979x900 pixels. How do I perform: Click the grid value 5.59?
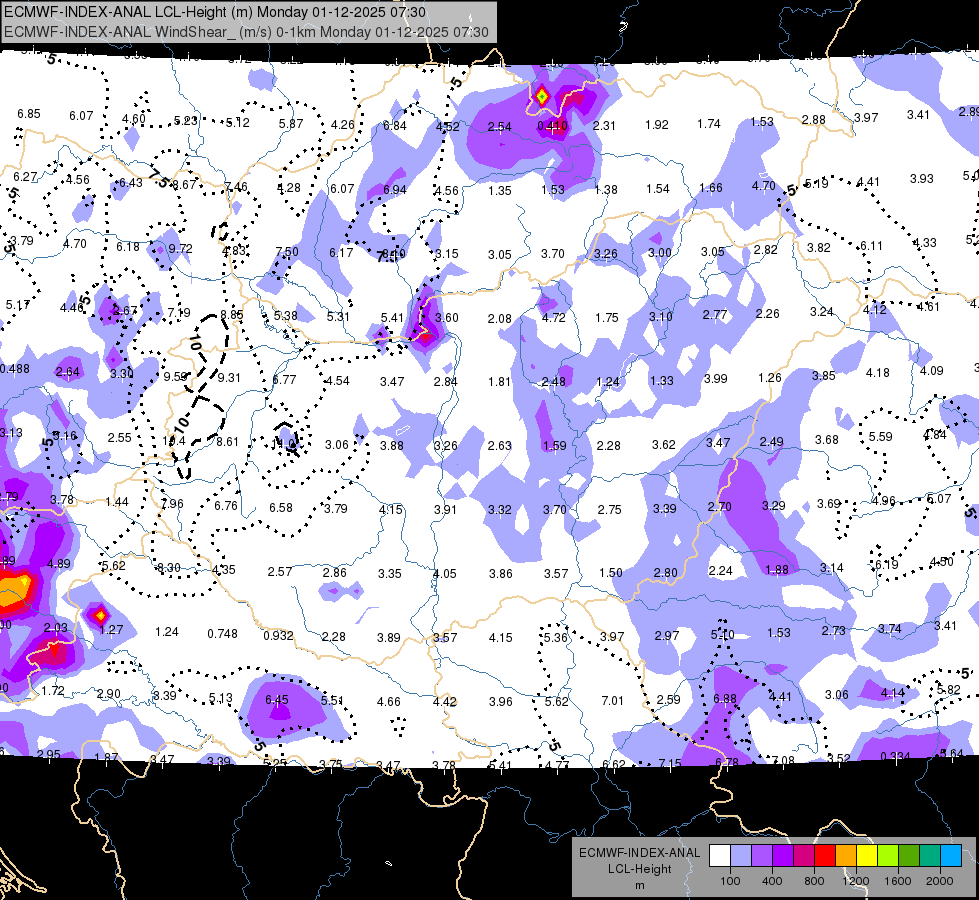(x=881, y=437)
